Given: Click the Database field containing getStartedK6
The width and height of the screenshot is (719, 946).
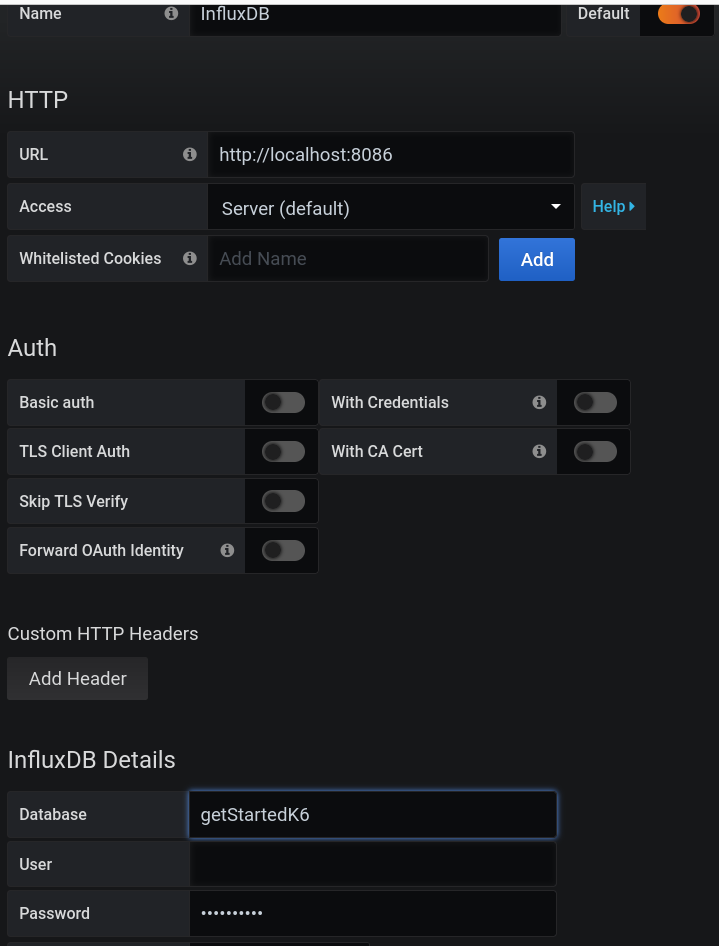Looking at the screenshot, I should tap(372, 815).
